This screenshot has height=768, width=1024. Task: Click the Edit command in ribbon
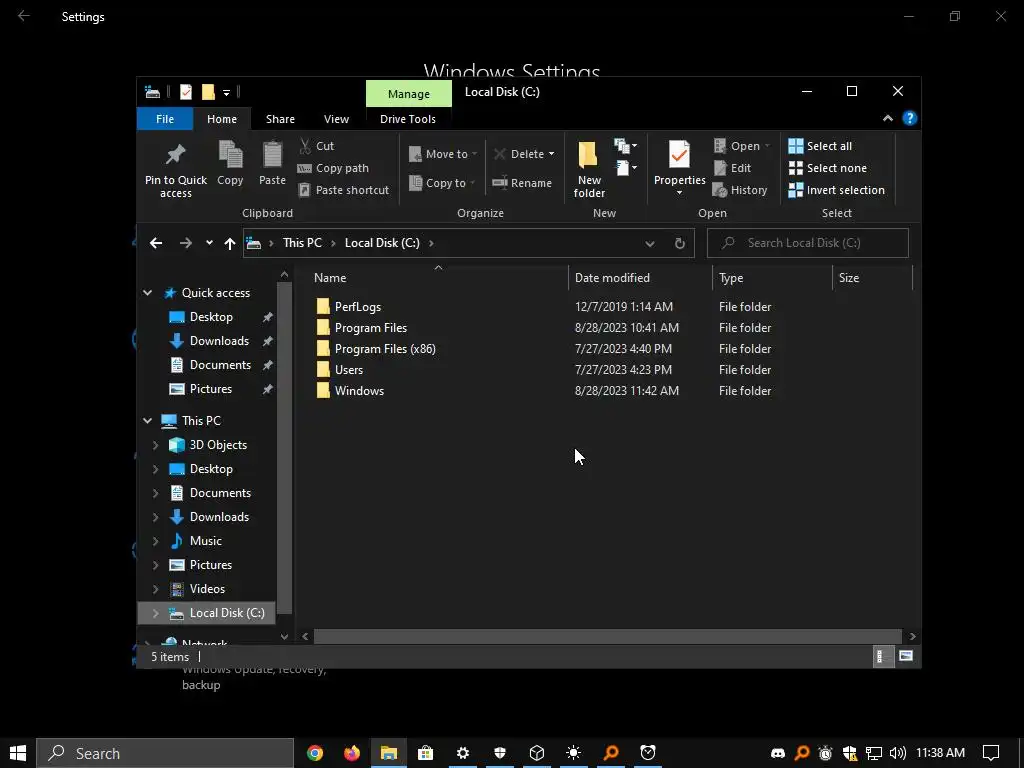click(x=732, y=168)
